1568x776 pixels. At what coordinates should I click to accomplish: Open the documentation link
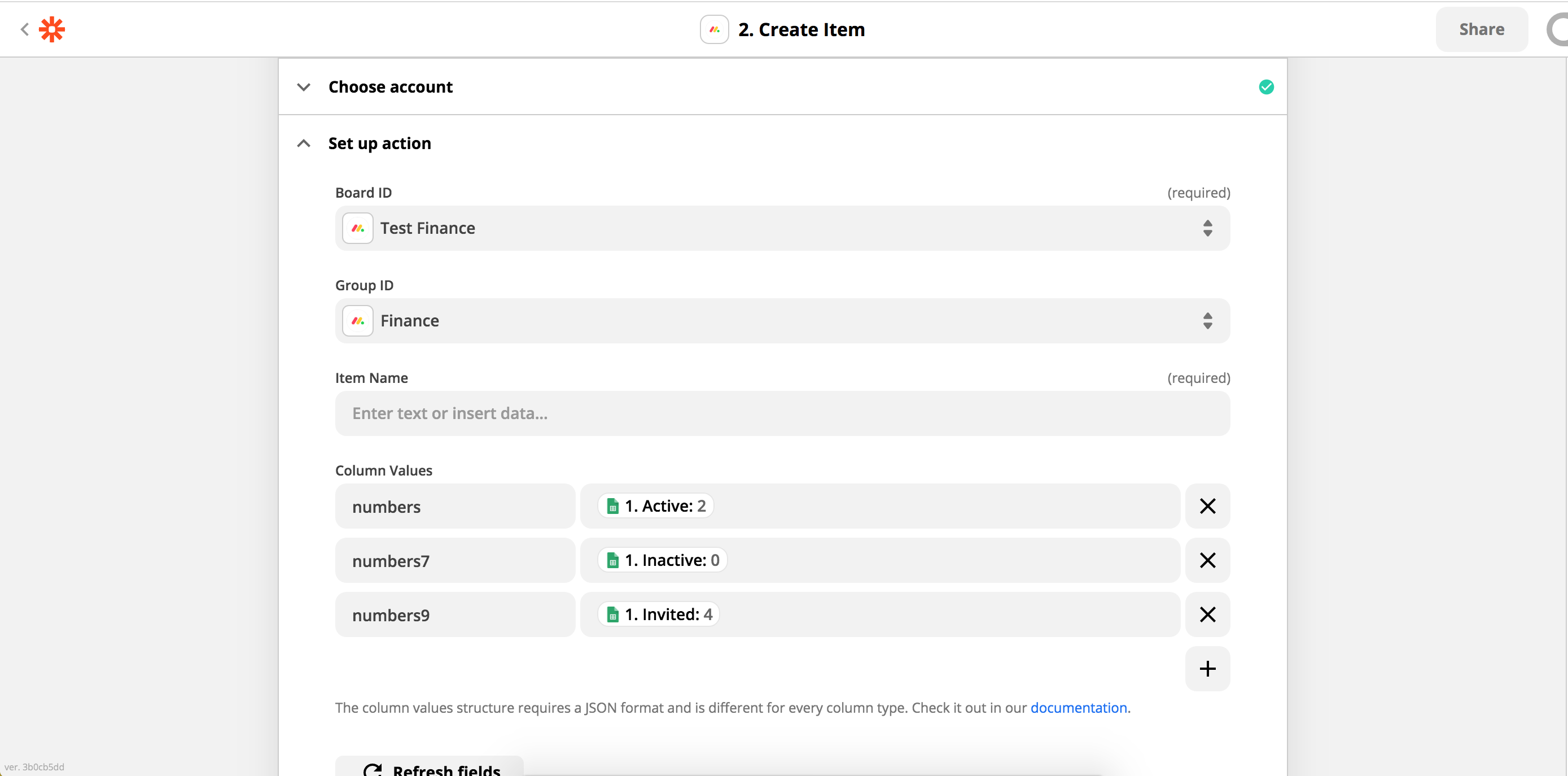(1079, 708)
